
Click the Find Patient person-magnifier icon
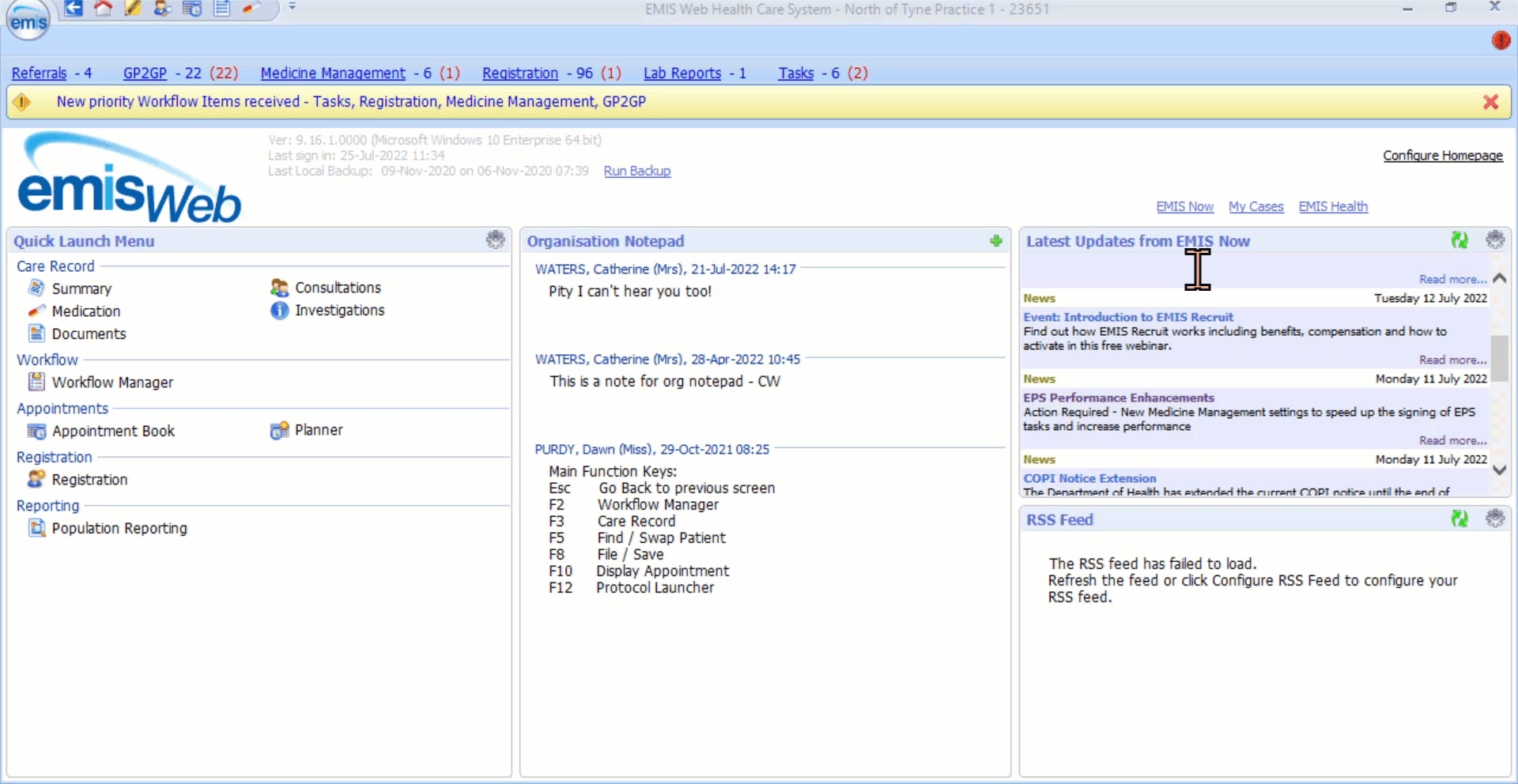(162, 9)
